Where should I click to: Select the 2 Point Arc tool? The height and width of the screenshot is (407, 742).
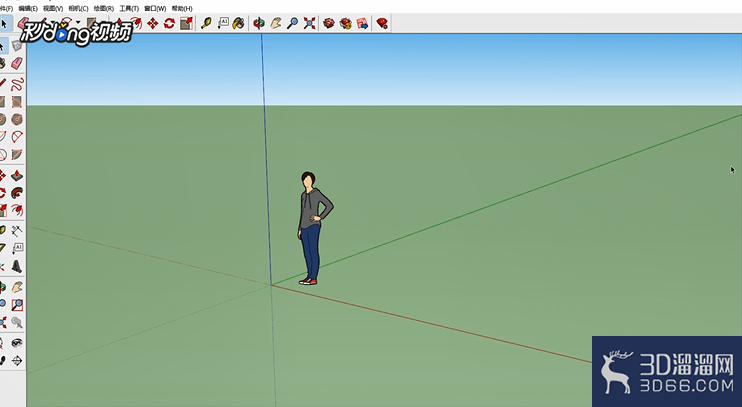[17, 137]
